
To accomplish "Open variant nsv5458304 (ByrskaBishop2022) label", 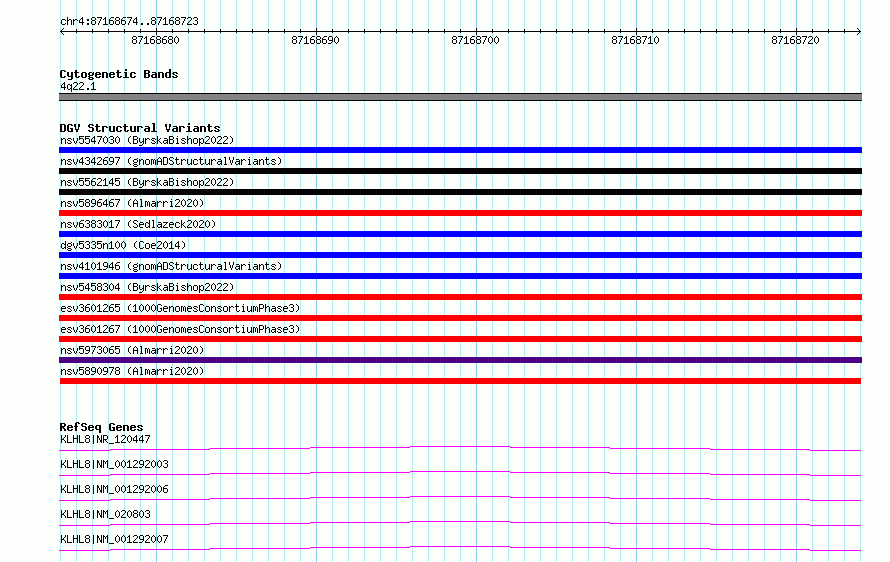I will point(147,287).
